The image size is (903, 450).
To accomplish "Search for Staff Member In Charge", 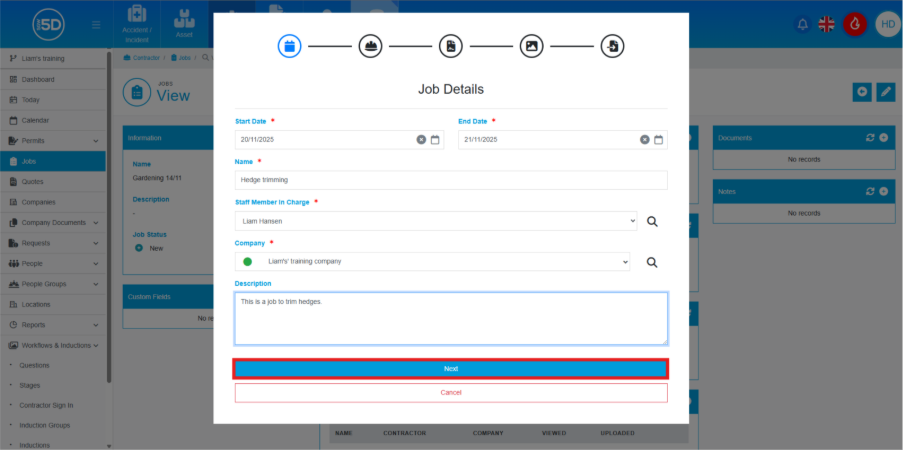I will click(652, 221).
